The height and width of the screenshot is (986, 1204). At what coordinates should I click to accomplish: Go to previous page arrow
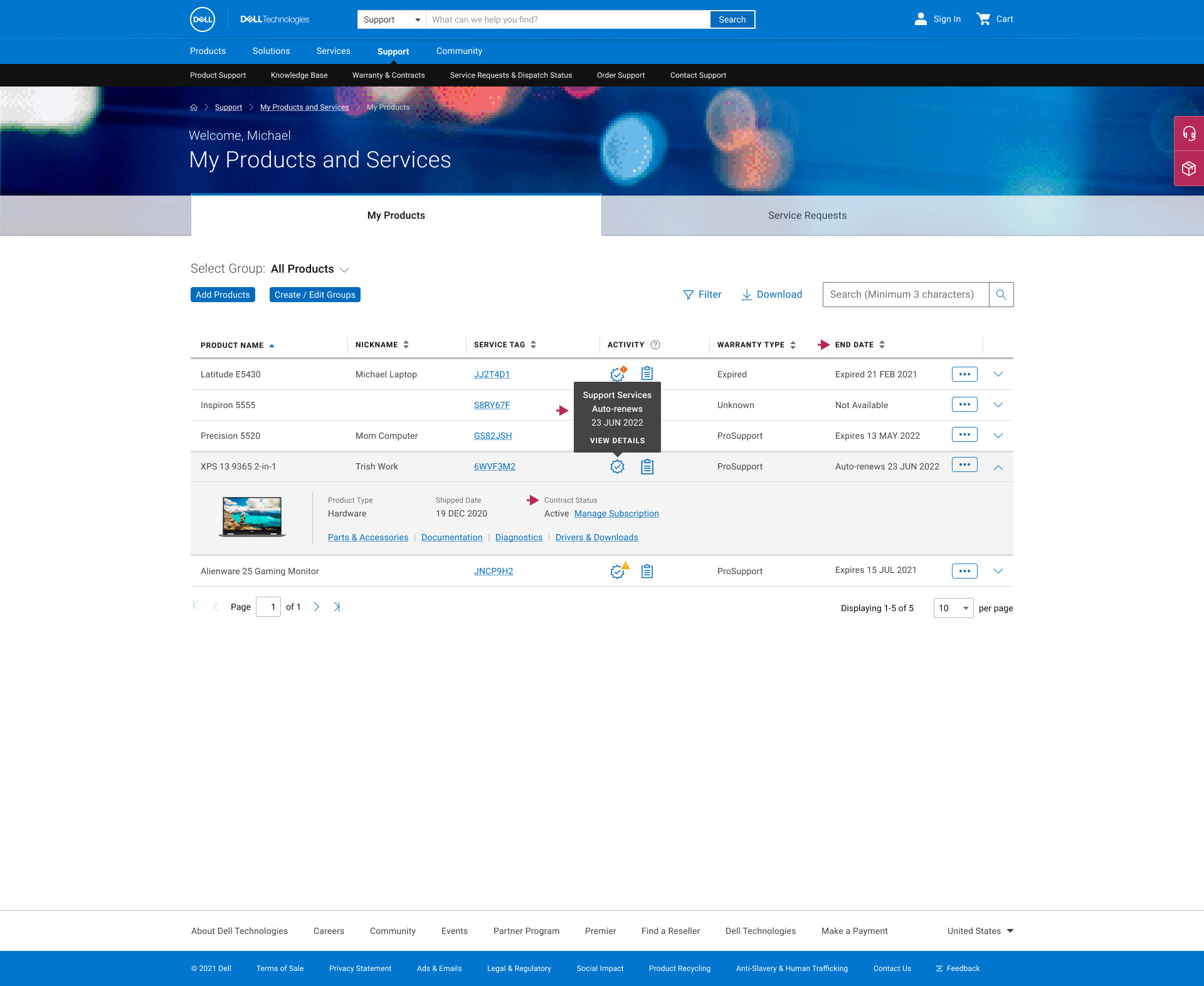[x=216, y=607]
